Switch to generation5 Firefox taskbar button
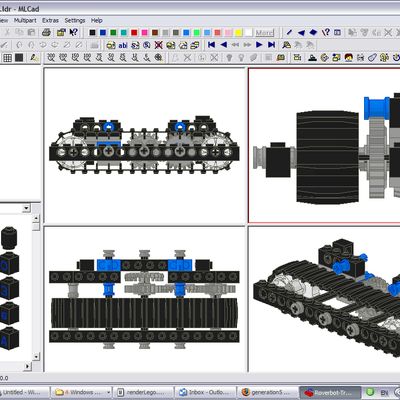Image resolution: width=400 pixels, height=400 pixels. pyautogui.click(x=268, y=392)
